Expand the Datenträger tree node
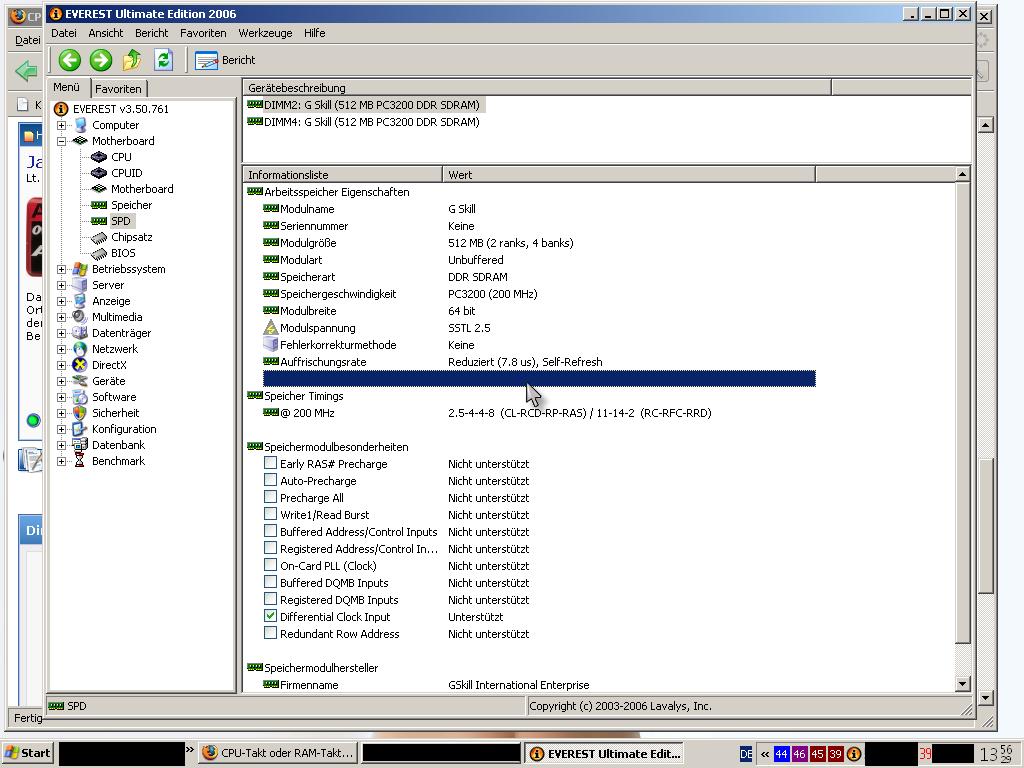The height and width of the screenshot is (768, 1024). [61, 333]
